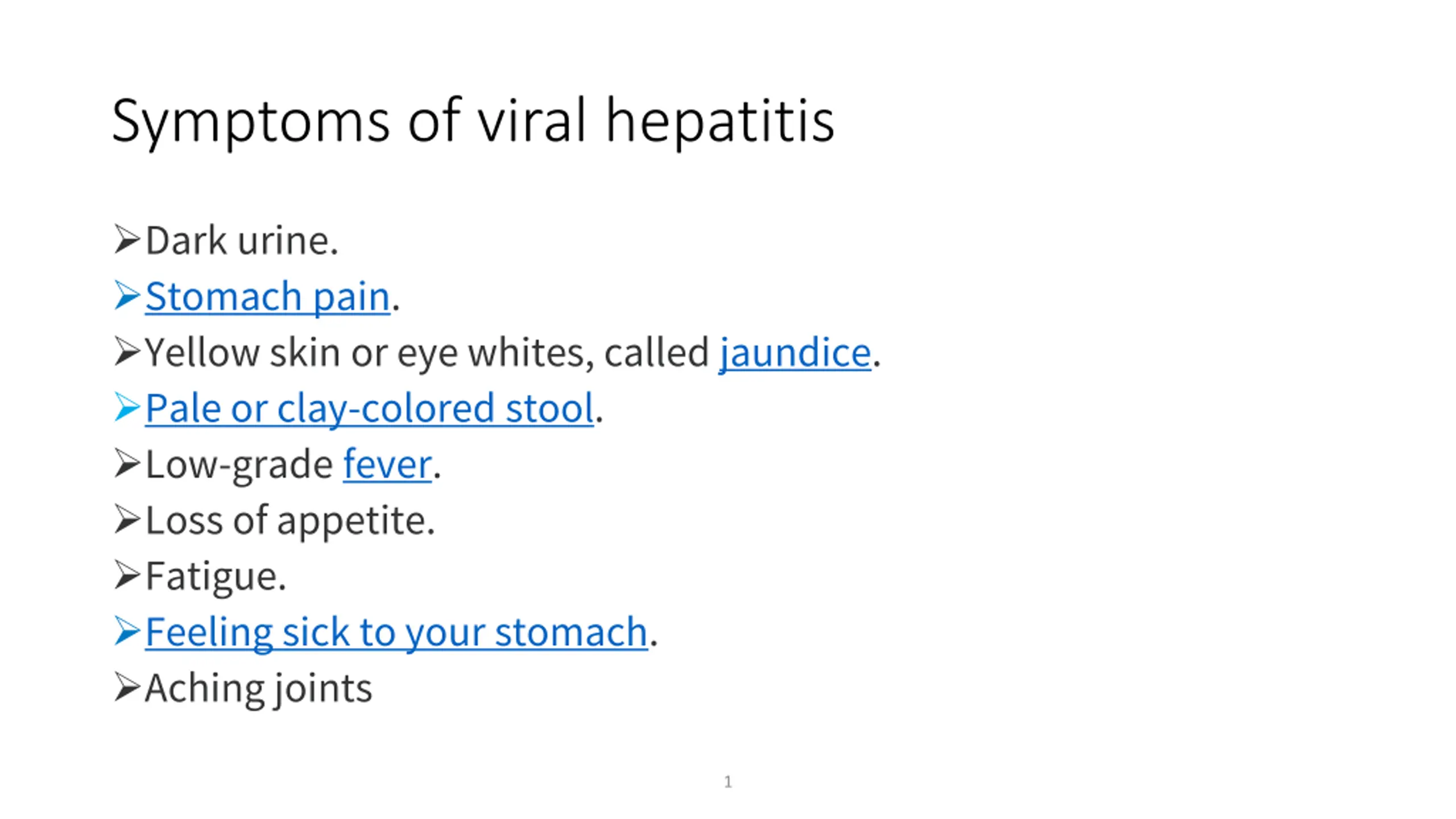The image size is (1456, 819).
Task: Open the Pale or clay-colored stool link
Action: [x=370, y=409]
